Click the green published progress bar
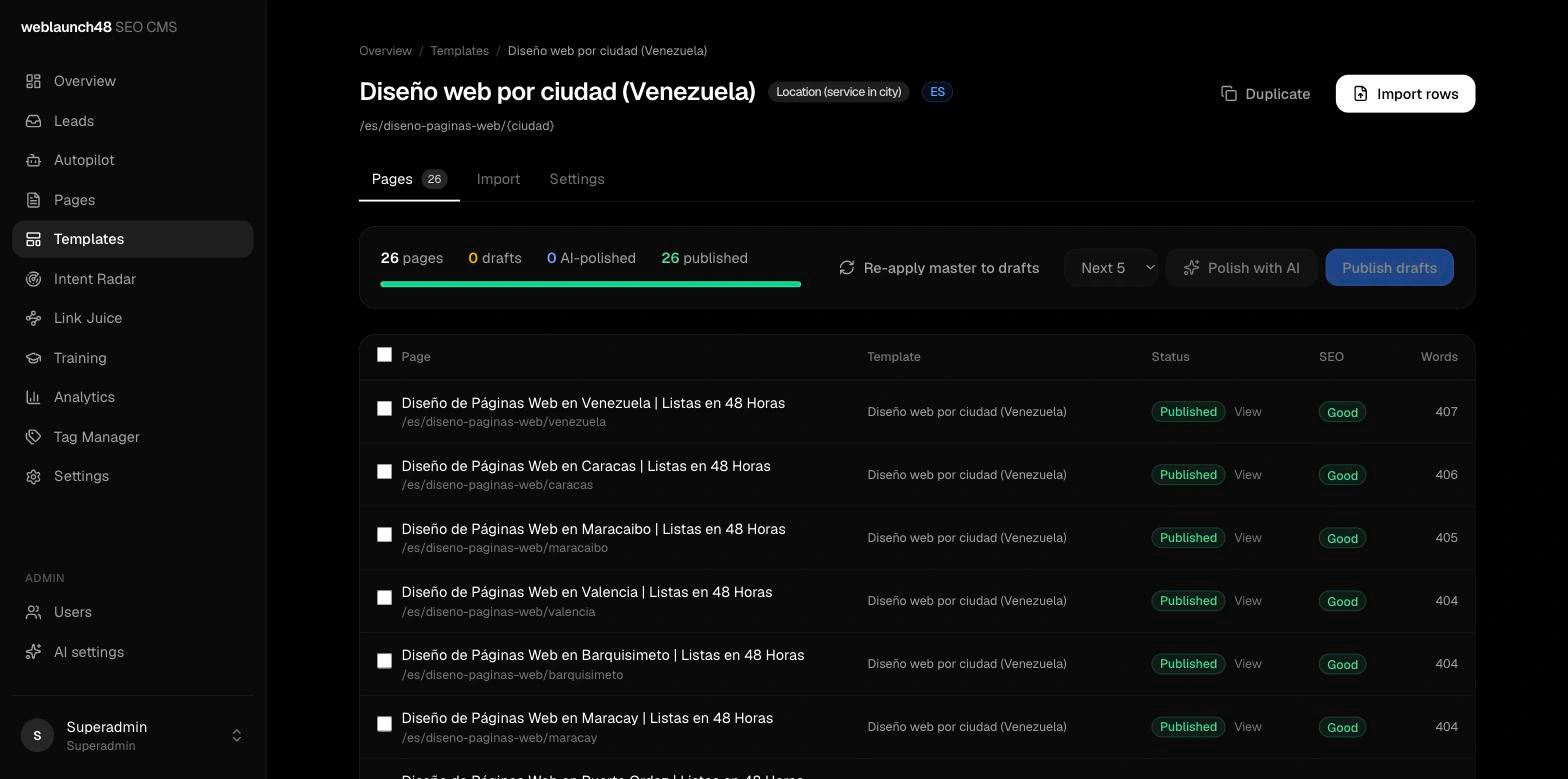Image resolution: width=1568 pixels, height=779 pixels. (590, 284)
